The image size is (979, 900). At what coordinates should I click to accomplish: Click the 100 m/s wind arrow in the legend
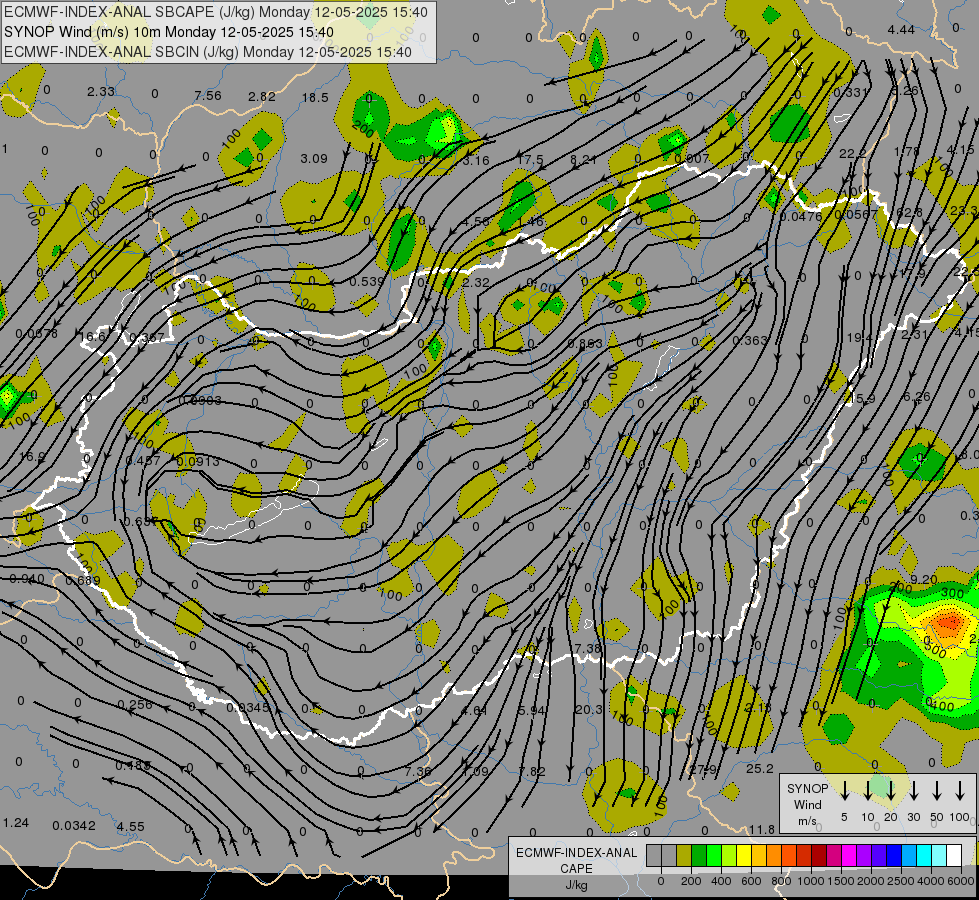pyautogui.click(x=960, y=791)
